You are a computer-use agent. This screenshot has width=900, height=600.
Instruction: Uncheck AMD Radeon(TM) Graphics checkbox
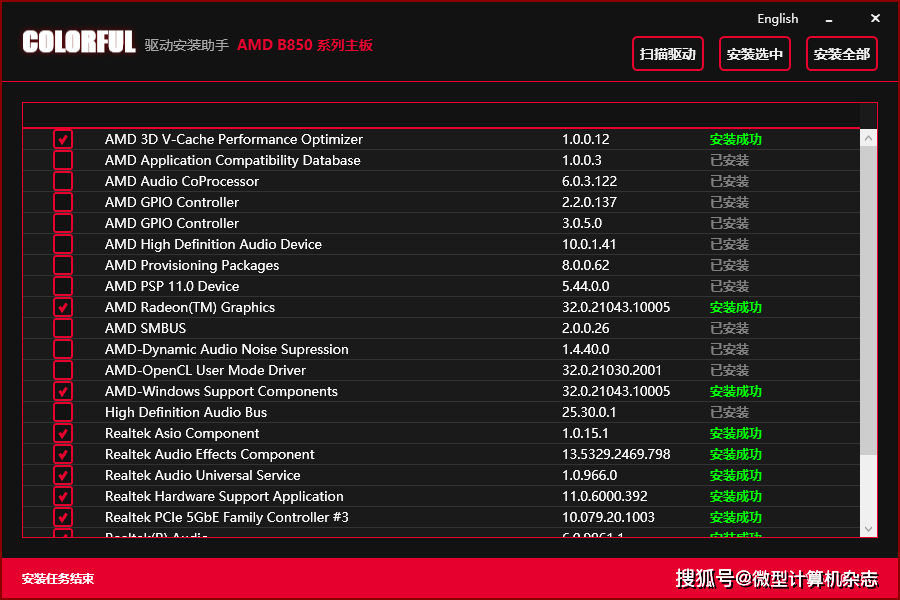point(63,307)
